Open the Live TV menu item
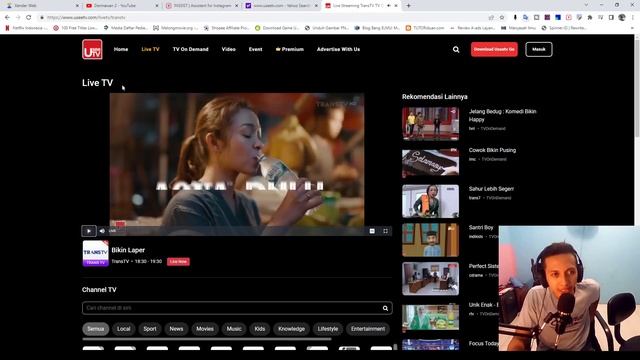640x360 pixels. [150, 49]
